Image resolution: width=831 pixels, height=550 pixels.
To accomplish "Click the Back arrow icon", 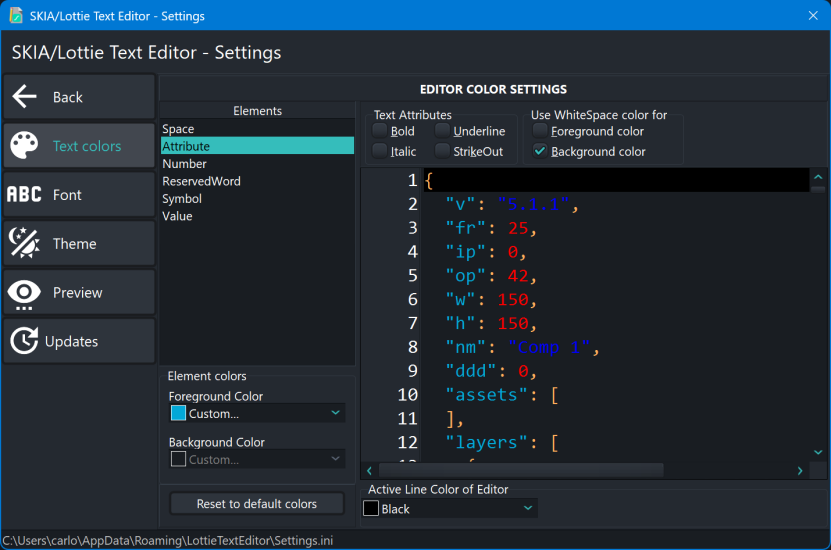I will (x=24, y=96).
